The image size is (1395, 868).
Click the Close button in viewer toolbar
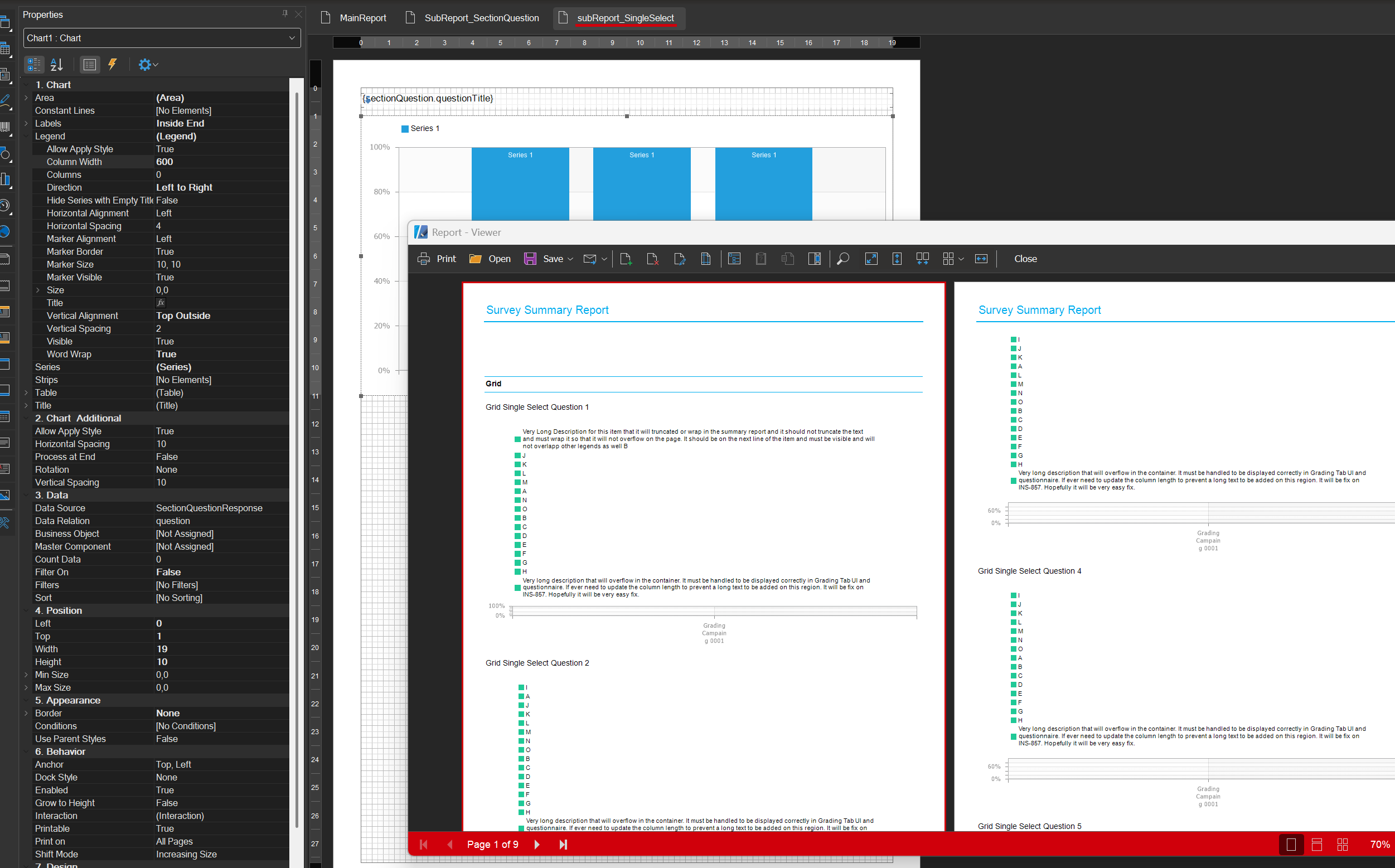tap(1025, 259)
